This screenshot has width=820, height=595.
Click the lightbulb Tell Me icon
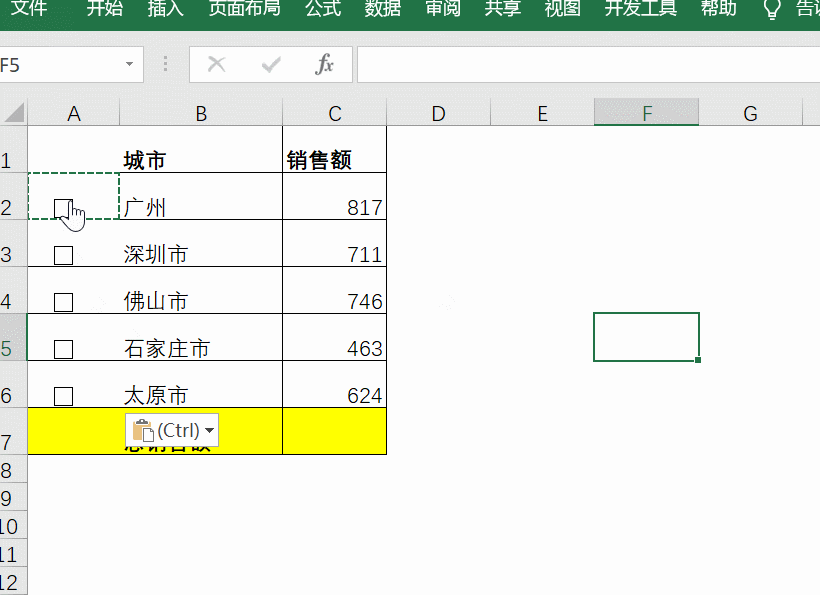(x=772, y=9)
